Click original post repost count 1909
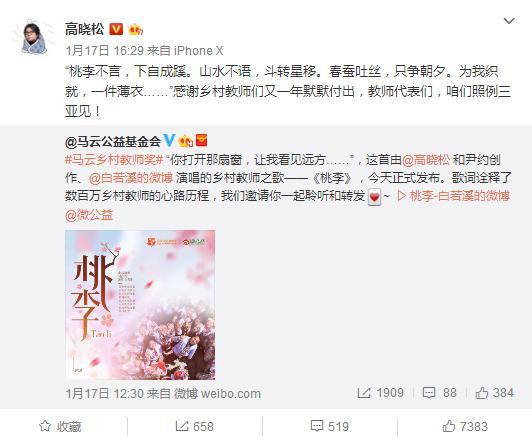This screenshot has height=442, width=532. (x=380, y=393)
